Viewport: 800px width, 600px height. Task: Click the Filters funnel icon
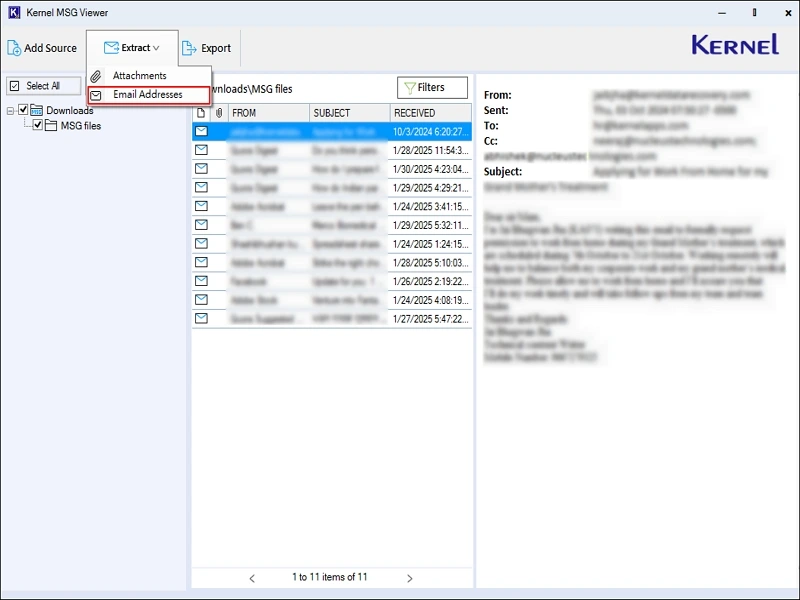click(411, 87)
